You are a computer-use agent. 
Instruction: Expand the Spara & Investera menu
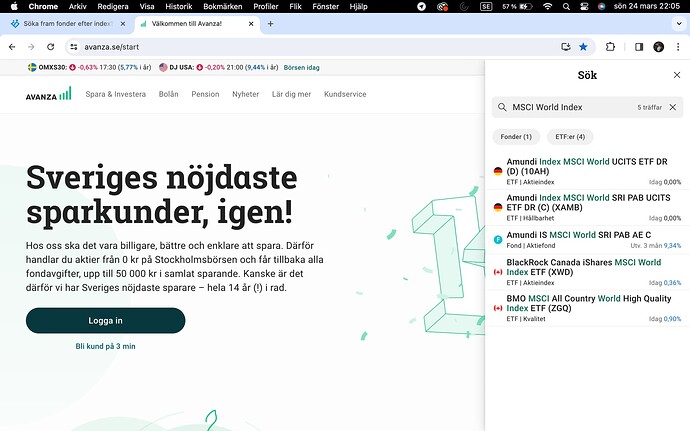pyautogui.click(x=116, y=94)
